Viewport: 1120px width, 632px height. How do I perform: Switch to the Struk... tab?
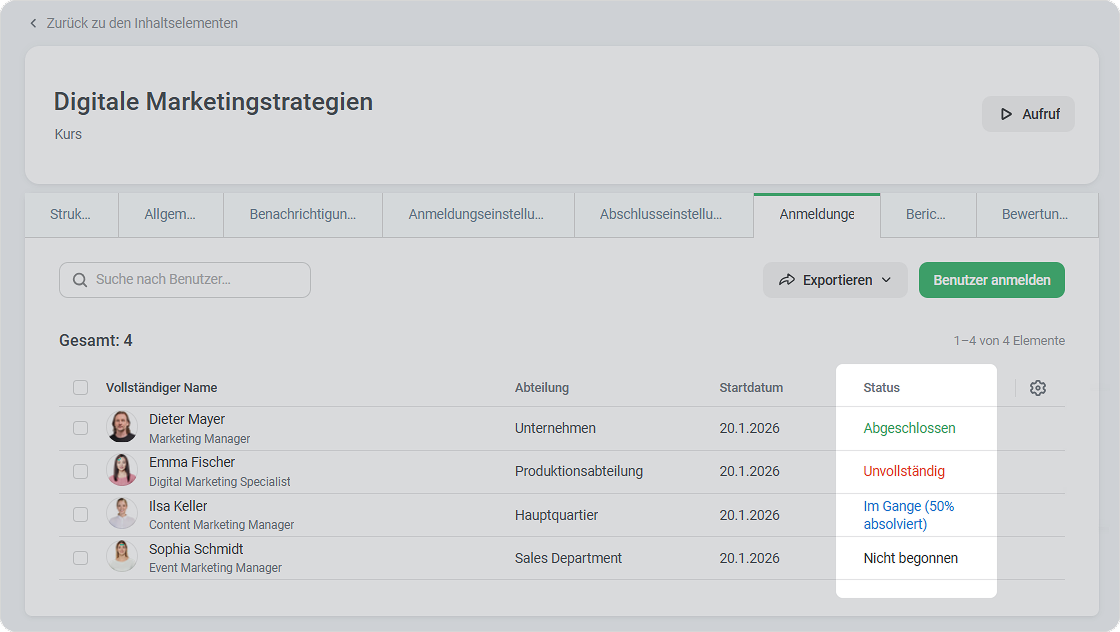pos(71,215)
